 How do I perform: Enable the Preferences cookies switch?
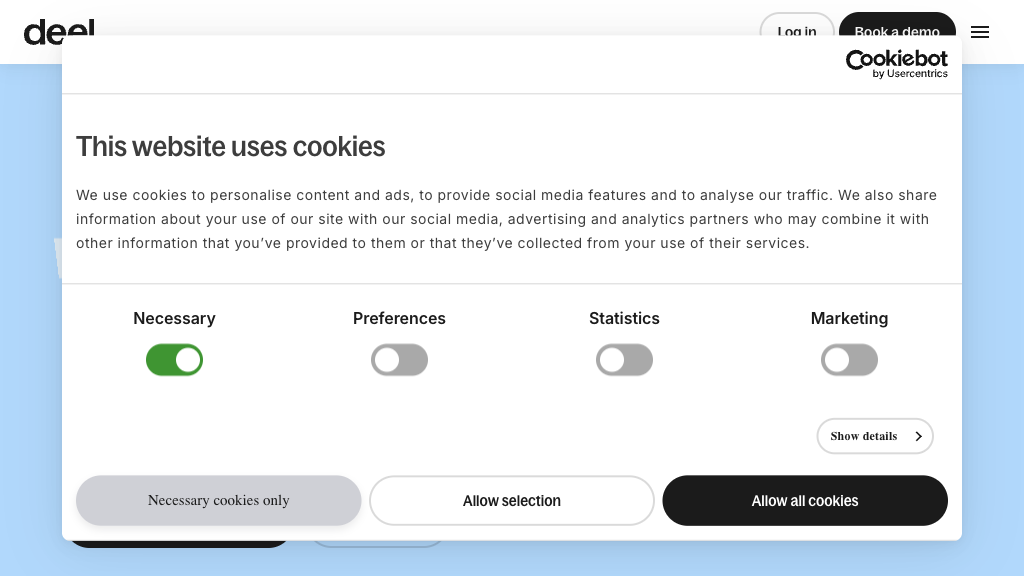click(x=399, y=360)
